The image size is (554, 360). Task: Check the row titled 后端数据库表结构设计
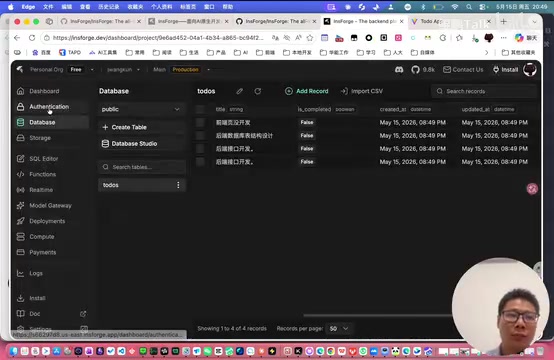(200, 136)
